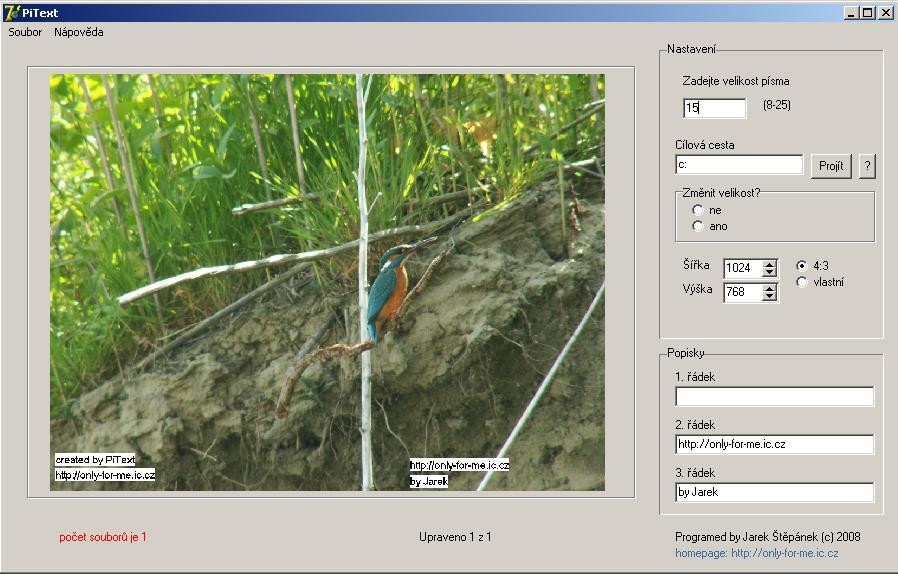This screenshot has width=898, height=574.
Task: Click the Cílová cesta path field
Action: click(x=739, y=164)
